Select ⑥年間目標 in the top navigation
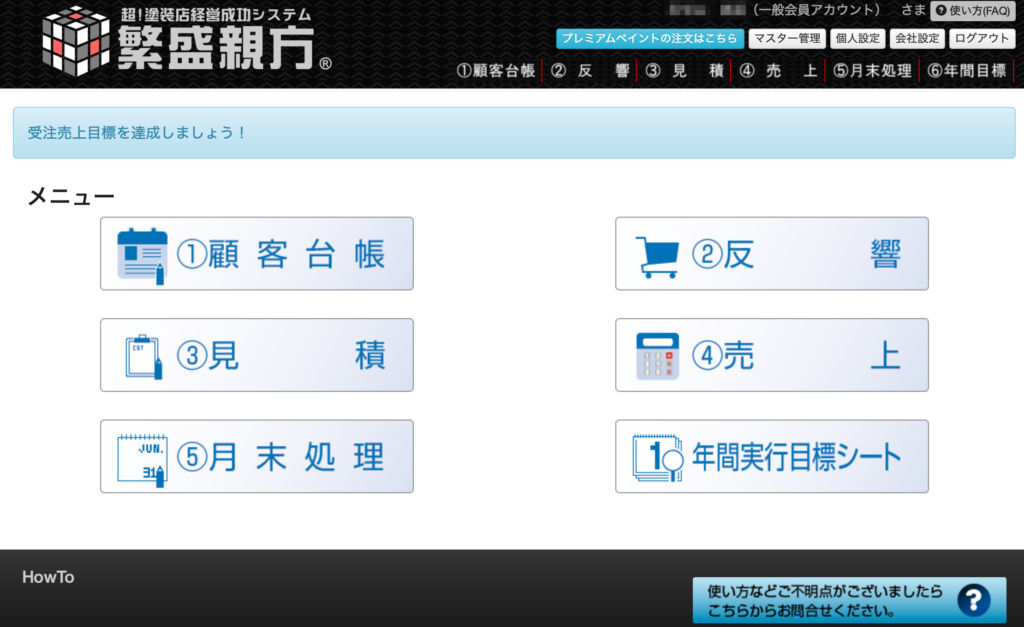This screenshot has width=1024, height=627. pyautogui.click(x=967, y=71)
